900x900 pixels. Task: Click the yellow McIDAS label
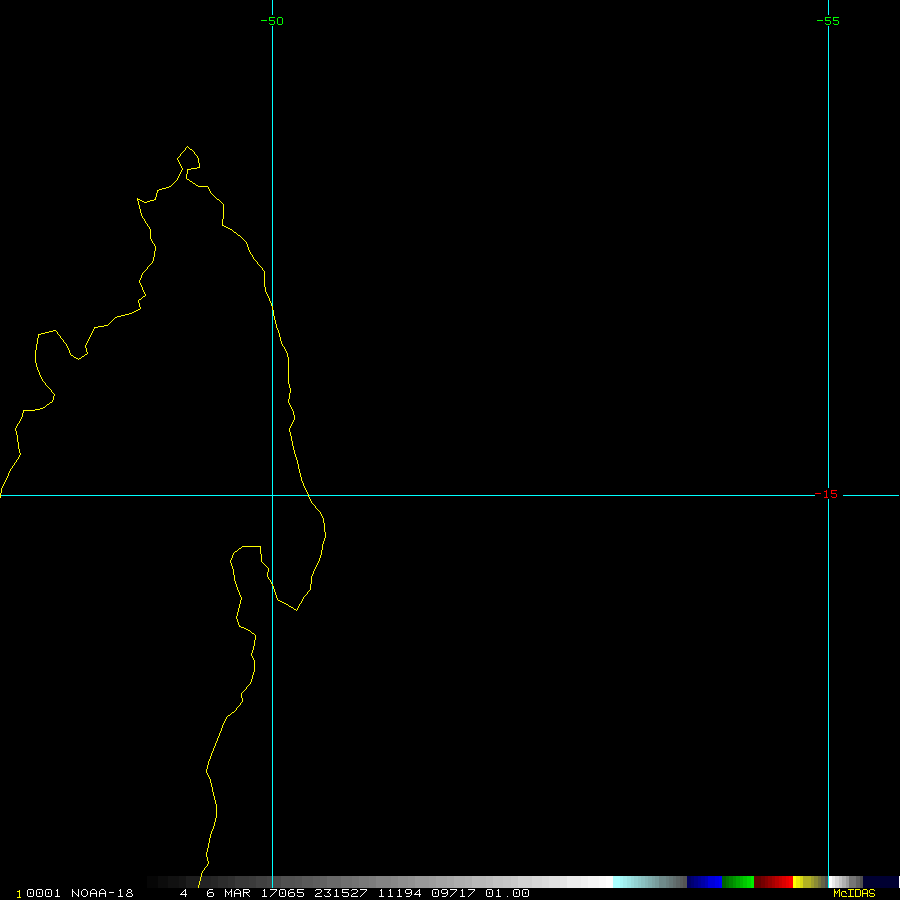pos(853,893)
